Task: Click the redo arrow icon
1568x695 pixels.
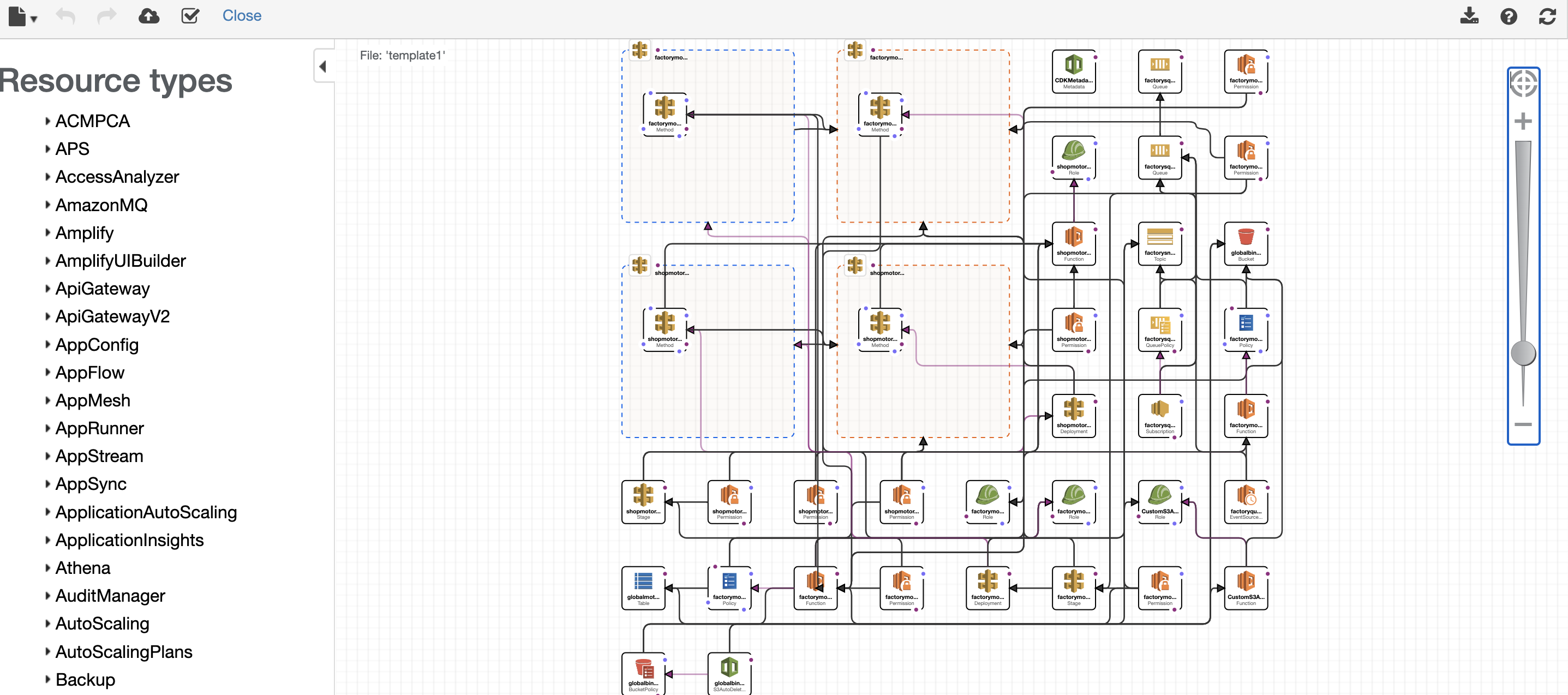Action: click(x=106, y=16)
